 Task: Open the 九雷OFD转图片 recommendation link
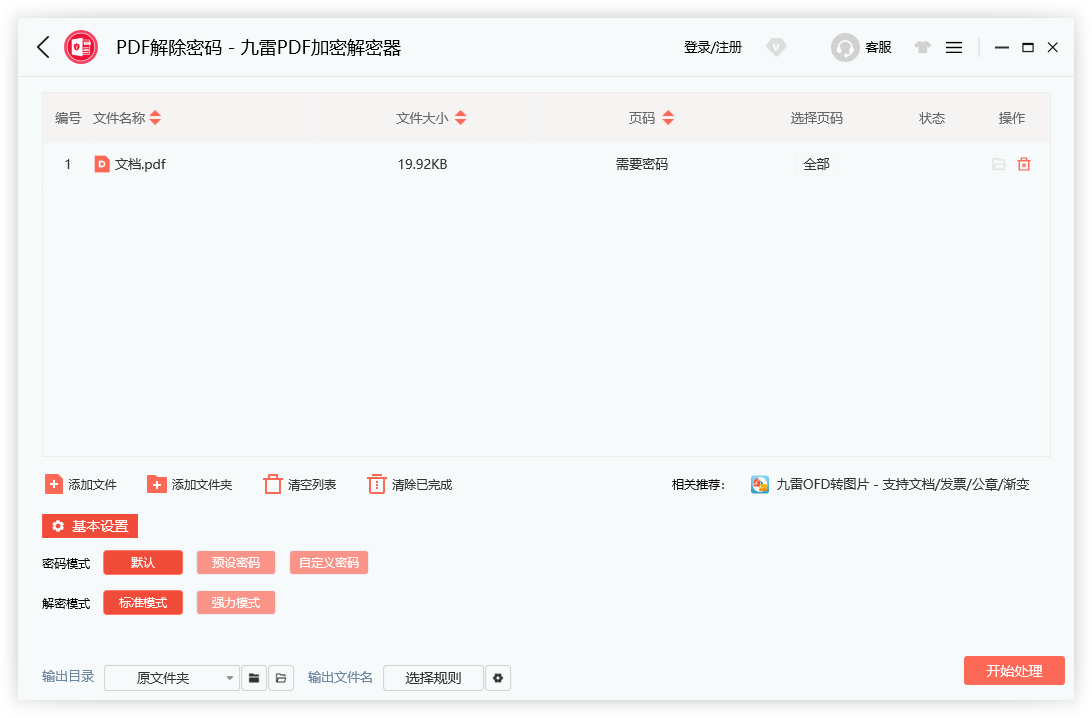pyautogui.click(x=903, y=484)
